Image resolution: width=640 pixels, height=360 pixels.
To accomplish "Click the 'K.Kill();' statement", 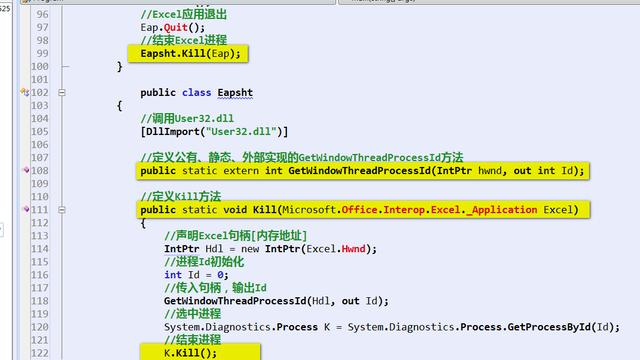I will coord(190,353).
